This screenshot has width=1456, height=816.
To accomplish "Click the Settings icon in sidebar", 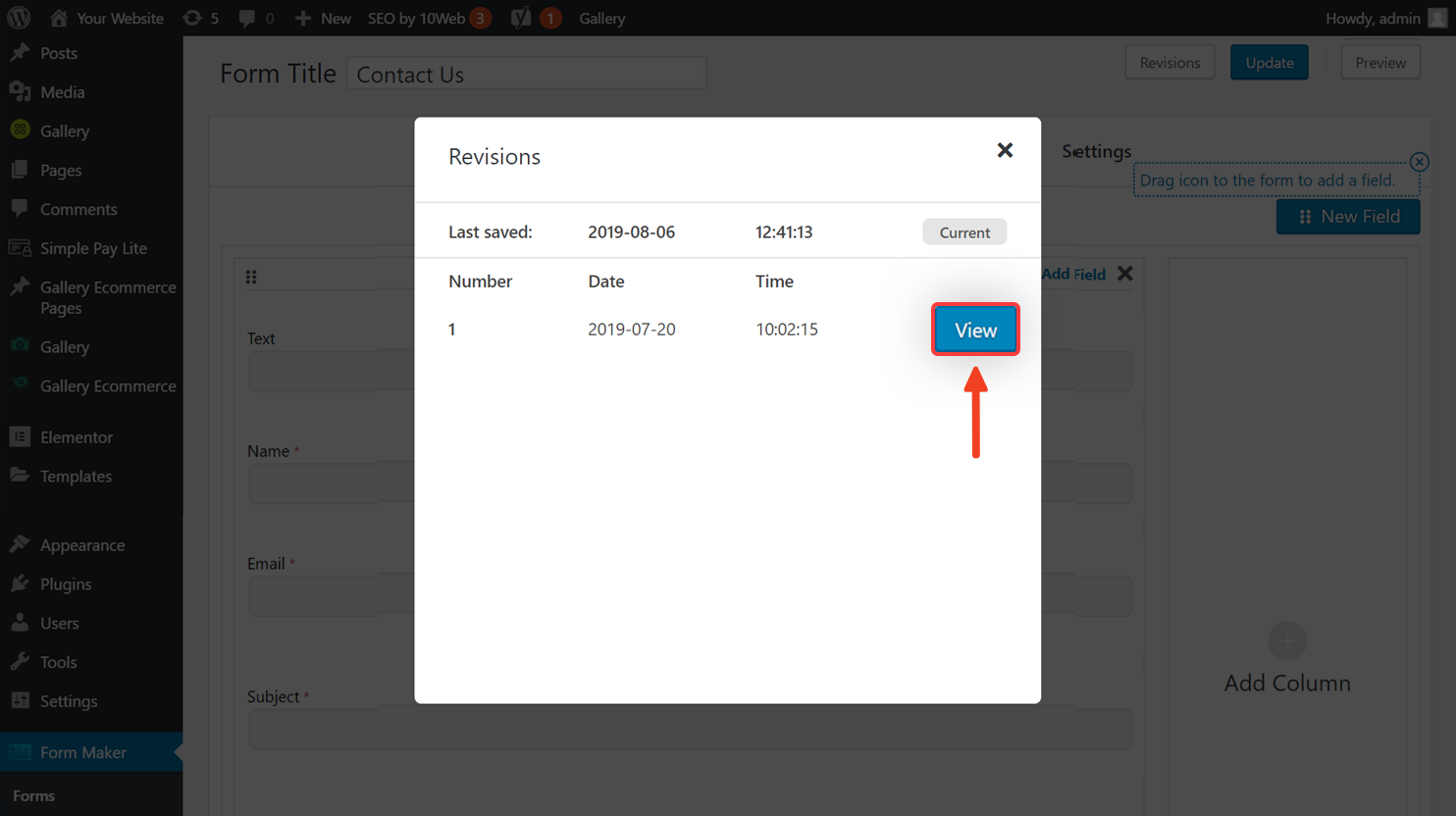I will pyautogui.click(x=20, y=700).
